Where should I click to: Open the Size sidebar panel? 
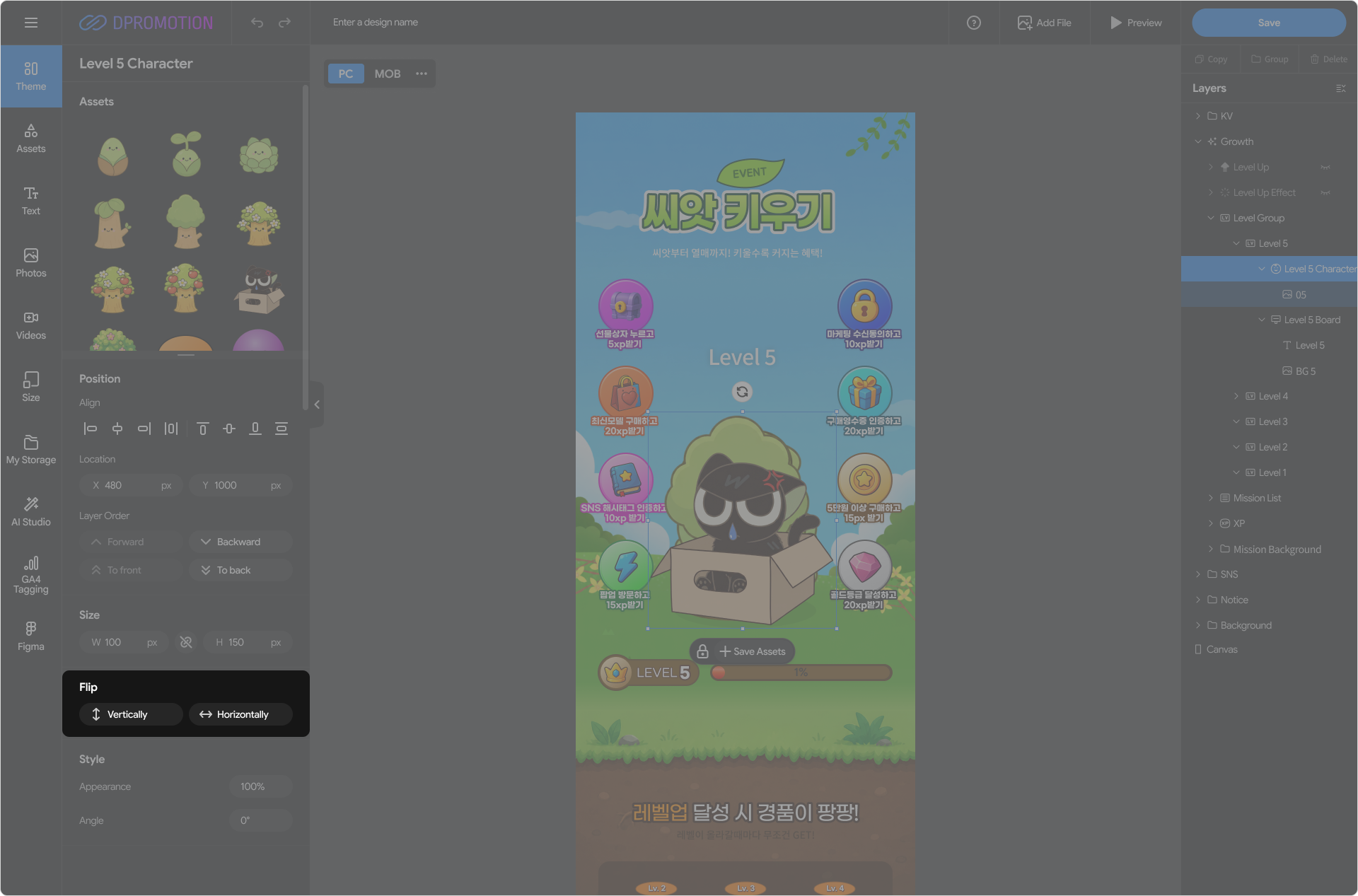[x=31, y=388]
